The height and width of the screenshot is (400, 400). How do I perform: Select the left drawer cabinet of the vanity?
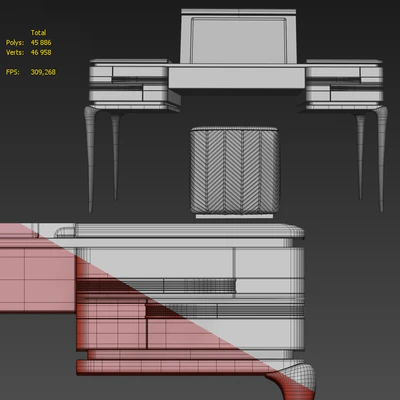(133, 85)
